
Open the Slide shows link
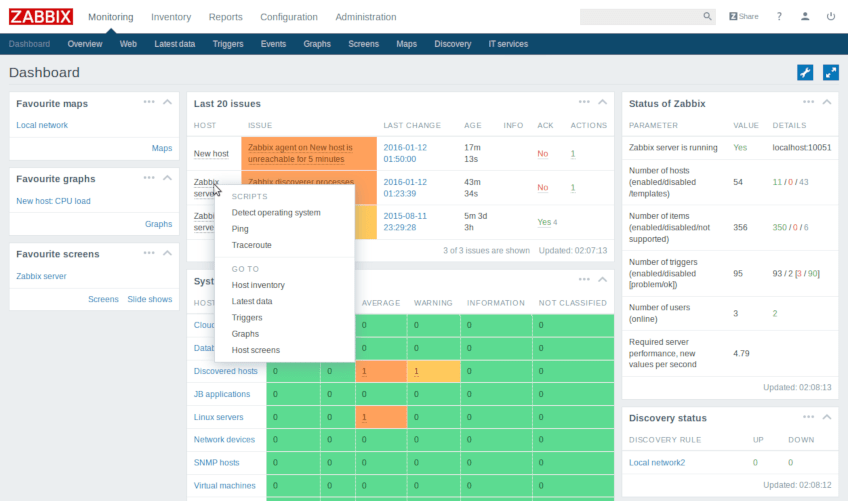pos(150,299)
